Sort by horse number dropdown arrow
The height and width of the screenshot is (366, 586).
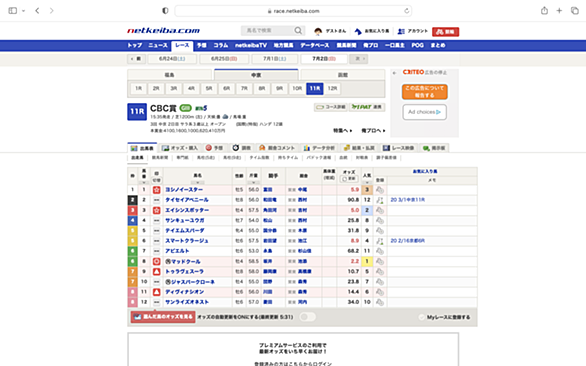[x=144, y=182]
